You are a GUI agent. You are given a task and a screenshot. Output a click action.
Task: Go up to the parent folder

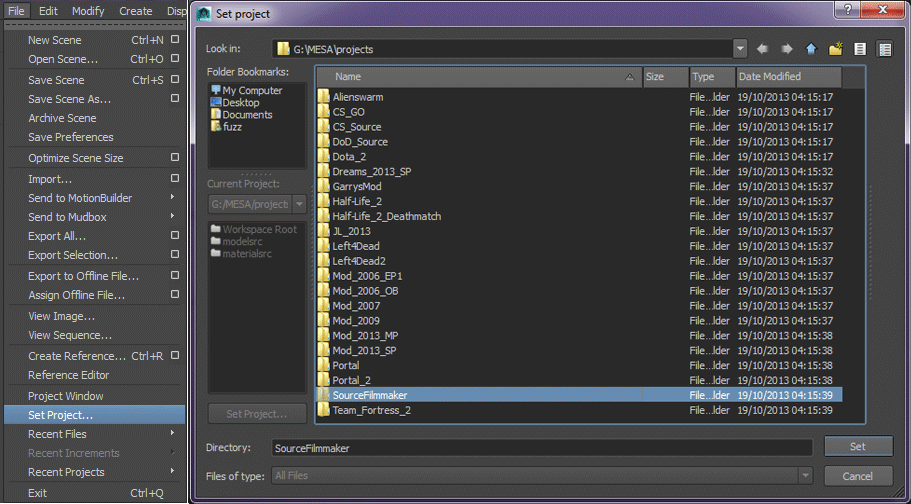tap(811, 48)
